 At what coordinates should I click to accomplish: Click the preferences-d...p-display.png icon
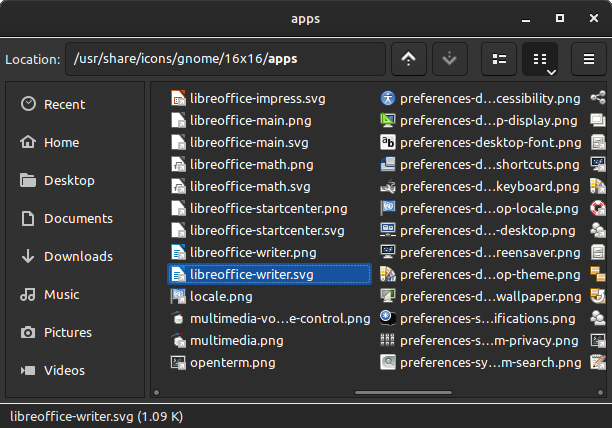click(x=388, y=120)
